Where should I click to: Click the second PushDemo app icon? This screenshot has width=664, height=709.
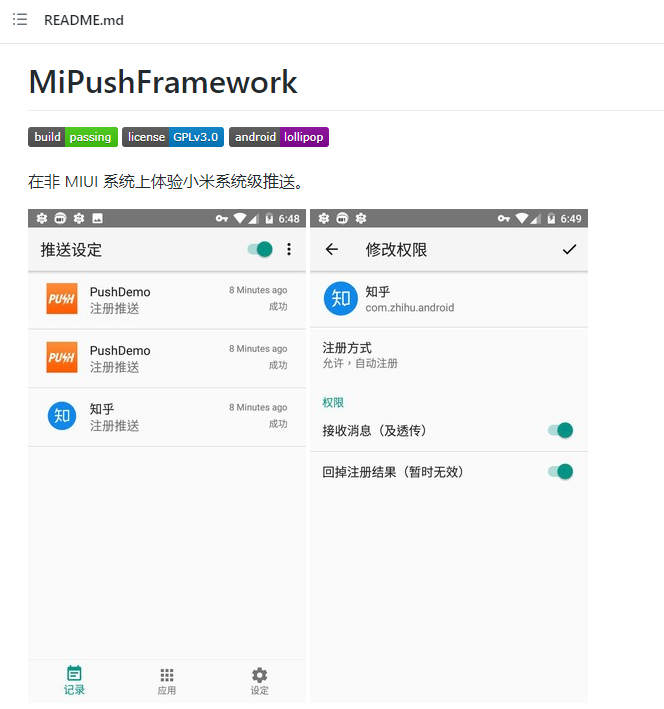62,357
